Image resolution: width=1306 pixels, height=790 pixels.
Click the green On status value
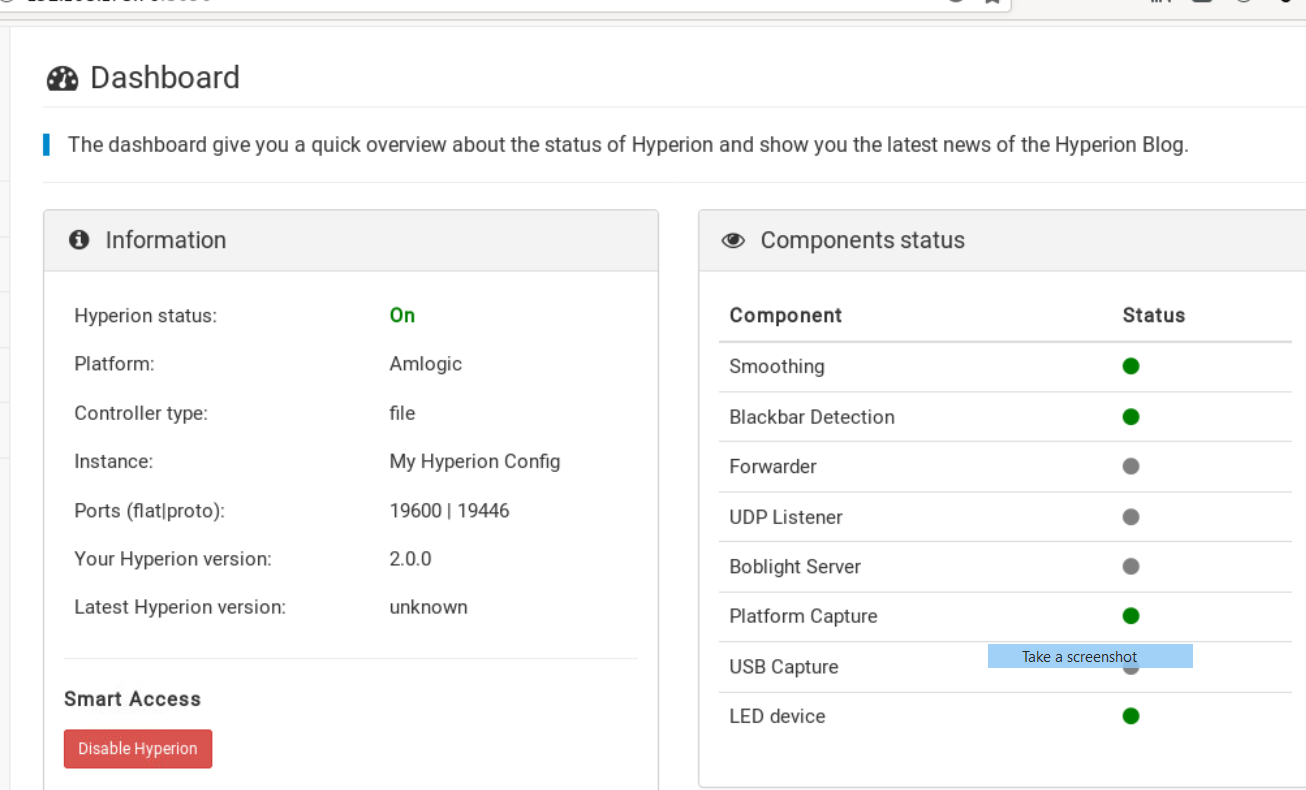coord(402,315)
